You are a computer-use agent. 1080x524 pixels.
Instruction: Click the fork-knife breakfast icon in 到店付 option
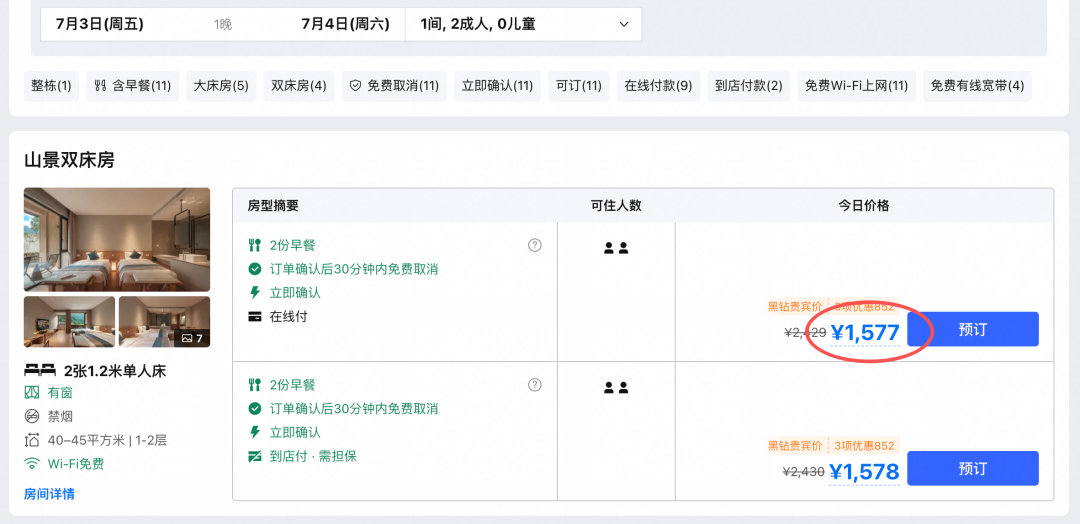(x=255, y=385)
